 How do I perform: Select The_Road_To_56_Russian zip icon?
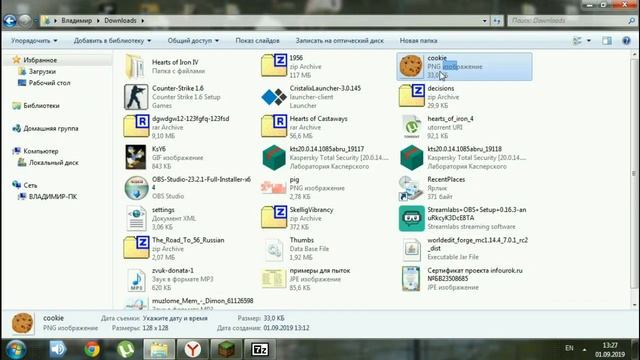[x=136, y=248]
